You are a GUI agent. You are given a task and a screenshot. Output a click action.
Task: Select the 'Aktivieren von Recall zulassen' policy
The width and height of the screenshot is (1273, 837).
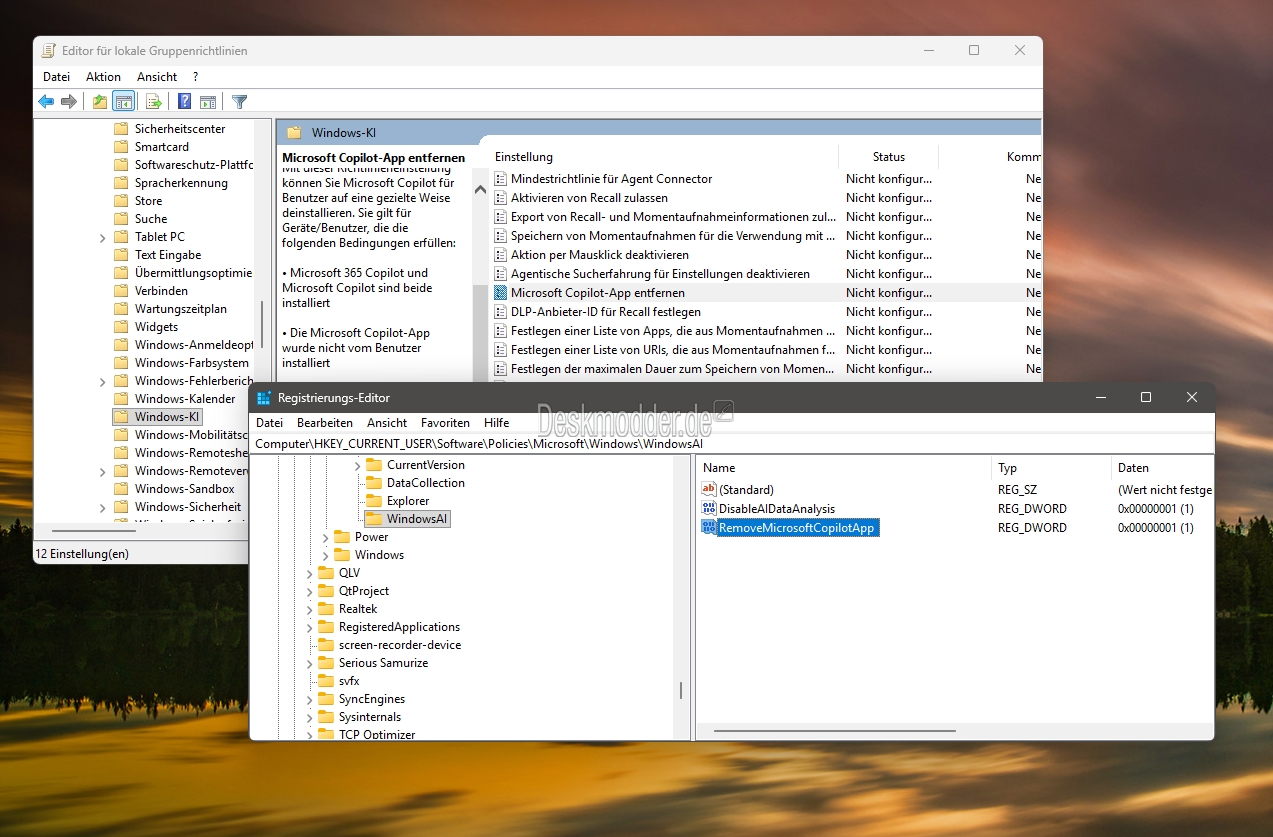tap(589, 198)
